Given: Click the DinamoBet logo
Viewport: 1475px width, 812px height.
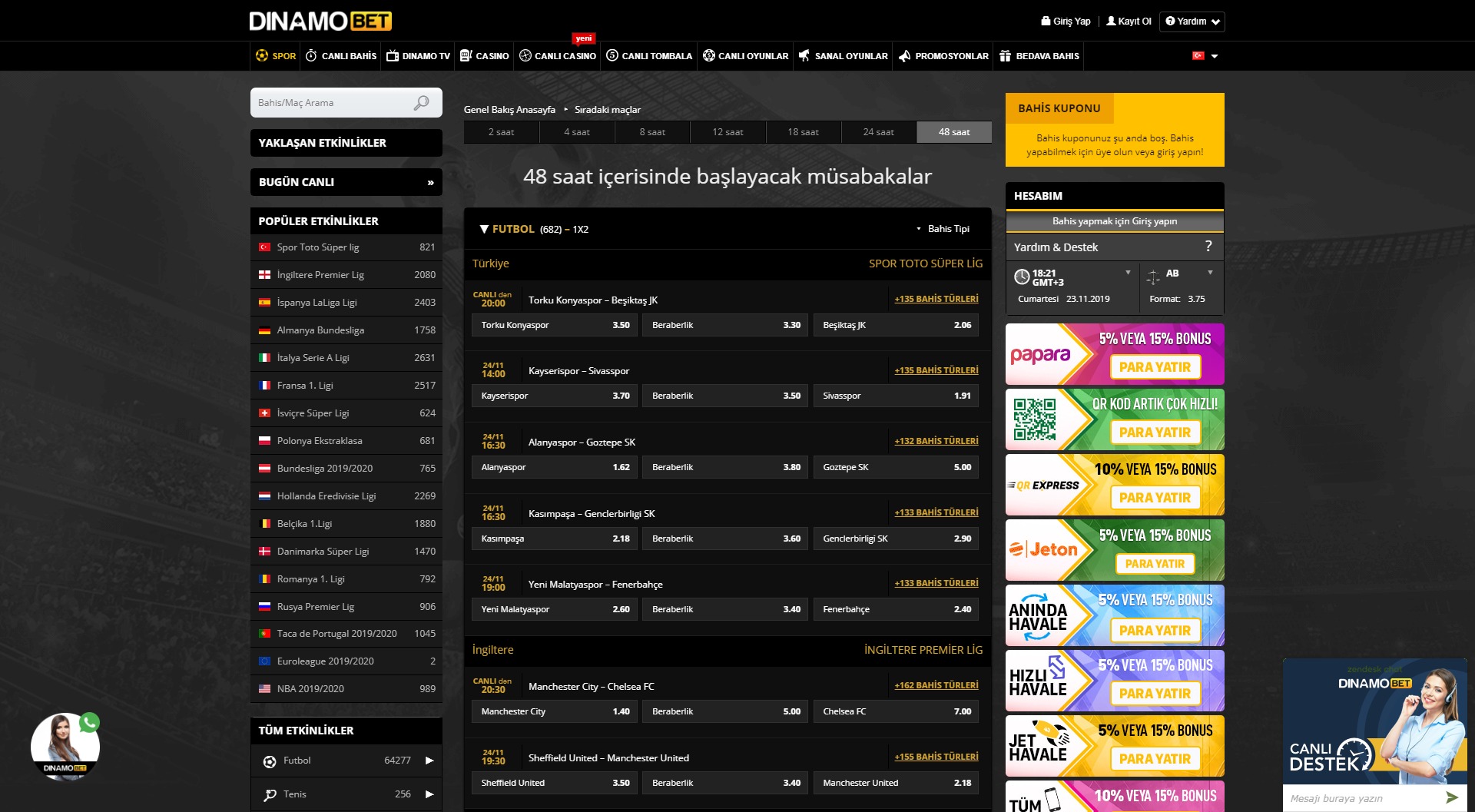Looking at the screenshot, I should [x=320, y=21].
